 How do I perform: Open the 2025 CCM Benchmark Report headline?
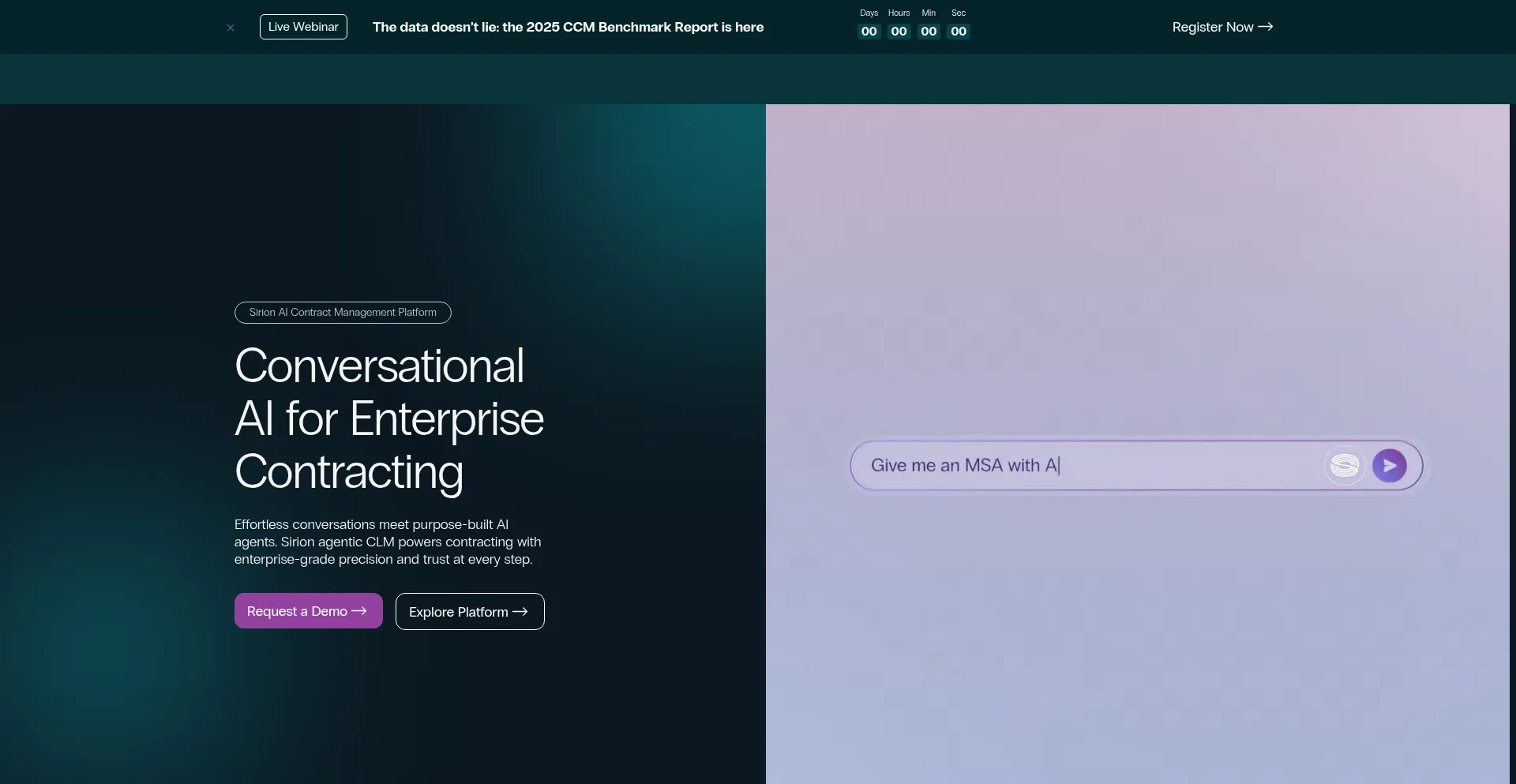568,27
